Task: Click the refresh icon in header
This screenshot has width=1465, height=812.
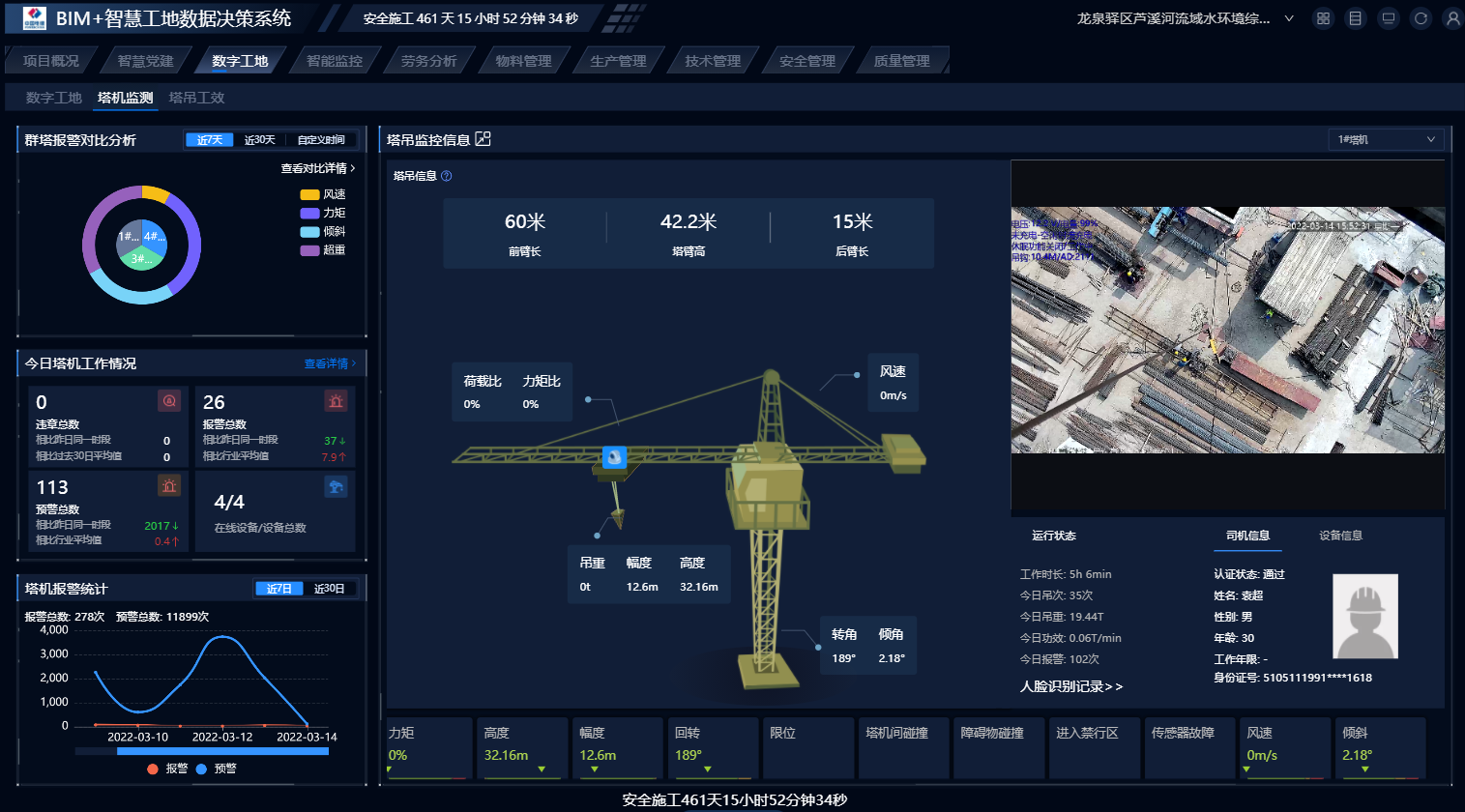Action: tap(1421, 18)
